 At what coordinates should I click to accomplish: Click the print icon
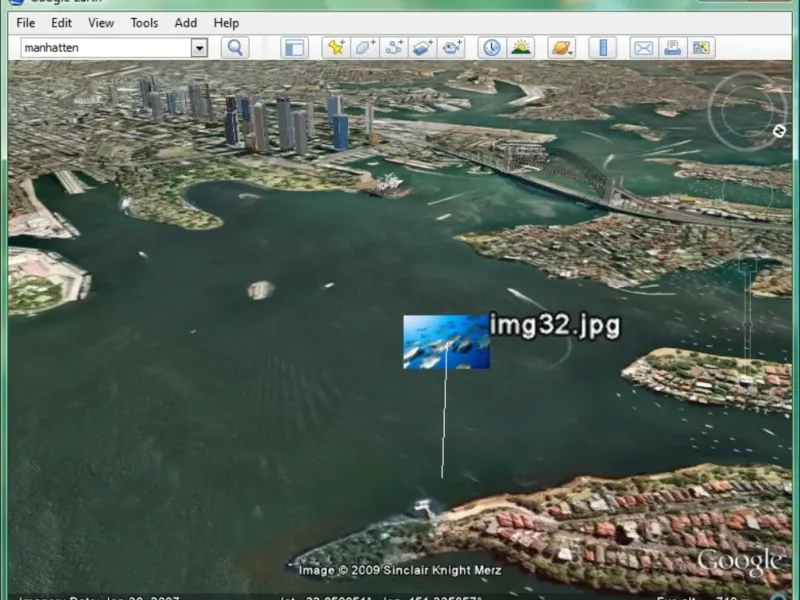[672, 48]
